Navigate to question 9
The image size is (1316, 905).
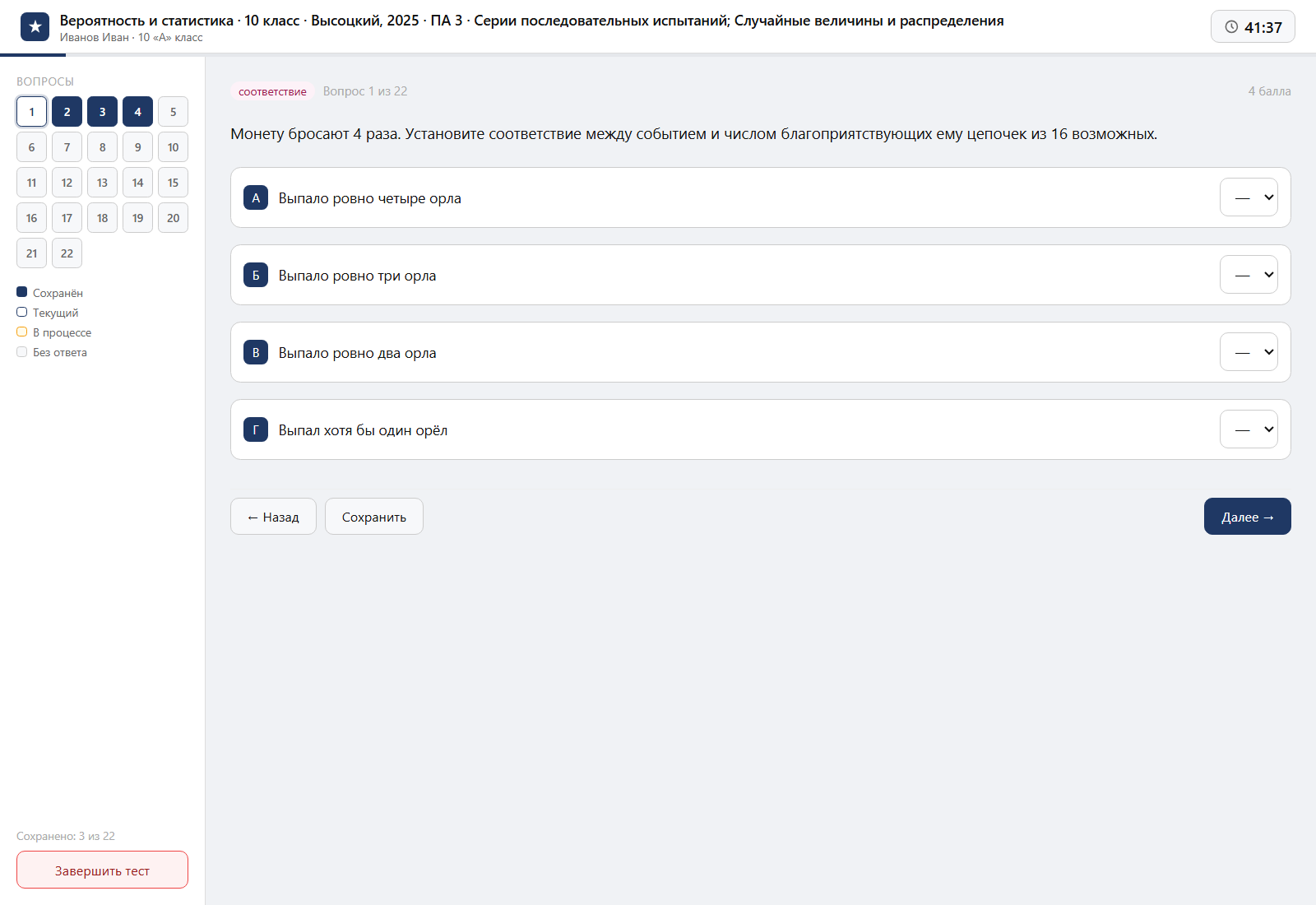pyautogui.click(x=137, y=147)
